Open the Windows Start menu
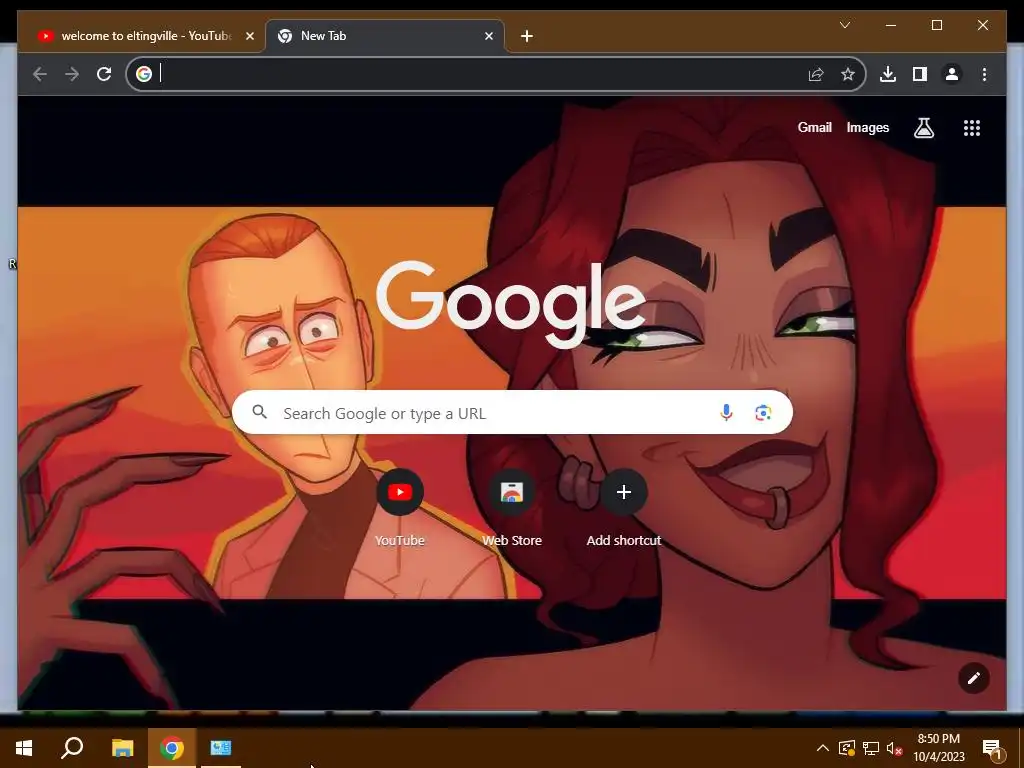 coord(24,748)
